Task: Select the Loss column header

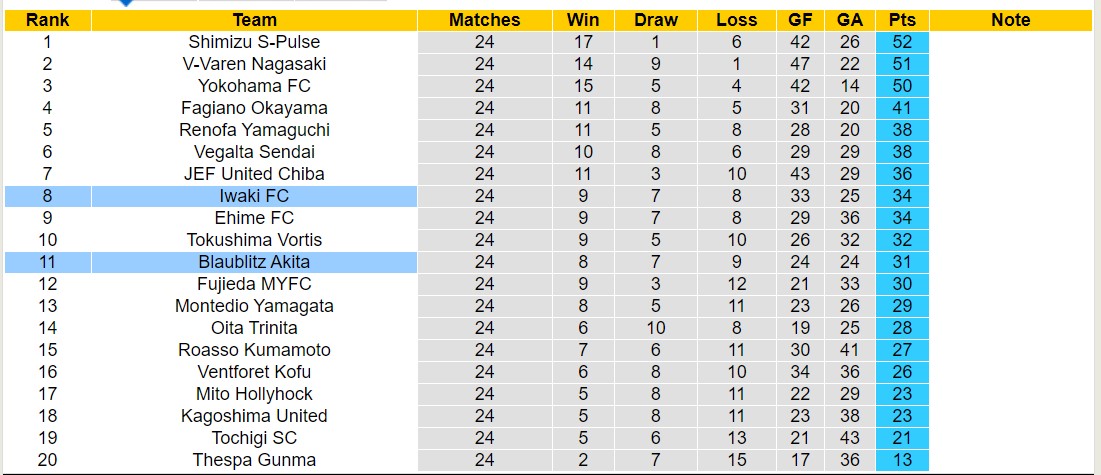Action: pos(737,20)
